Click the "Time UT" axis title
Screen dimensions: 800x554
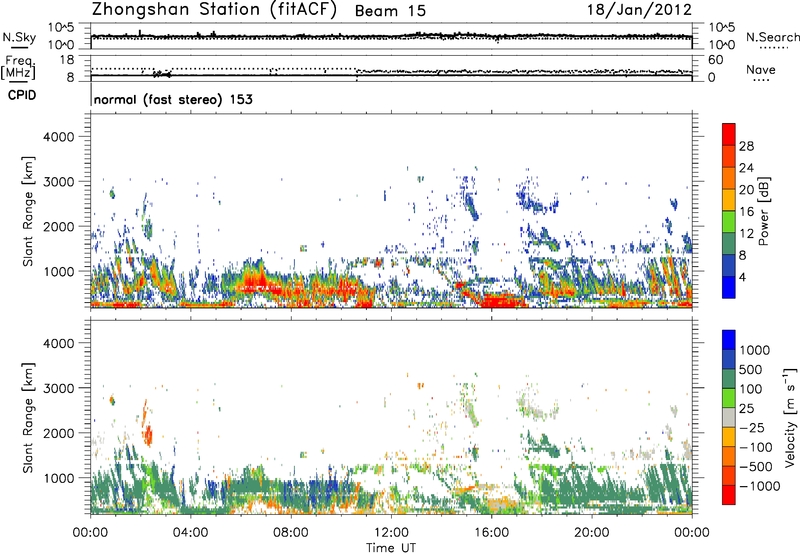(x=391, y=548)
